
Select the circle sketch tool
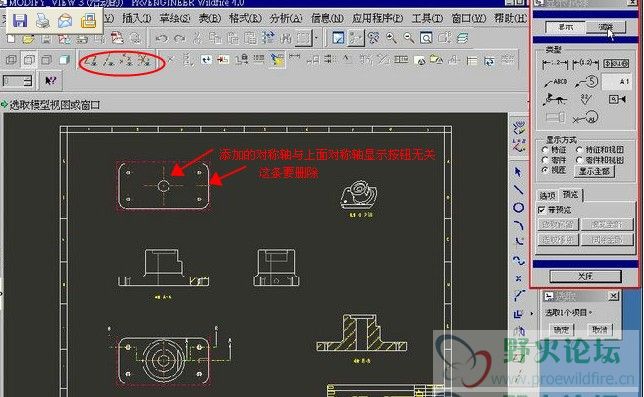[518, 208]
